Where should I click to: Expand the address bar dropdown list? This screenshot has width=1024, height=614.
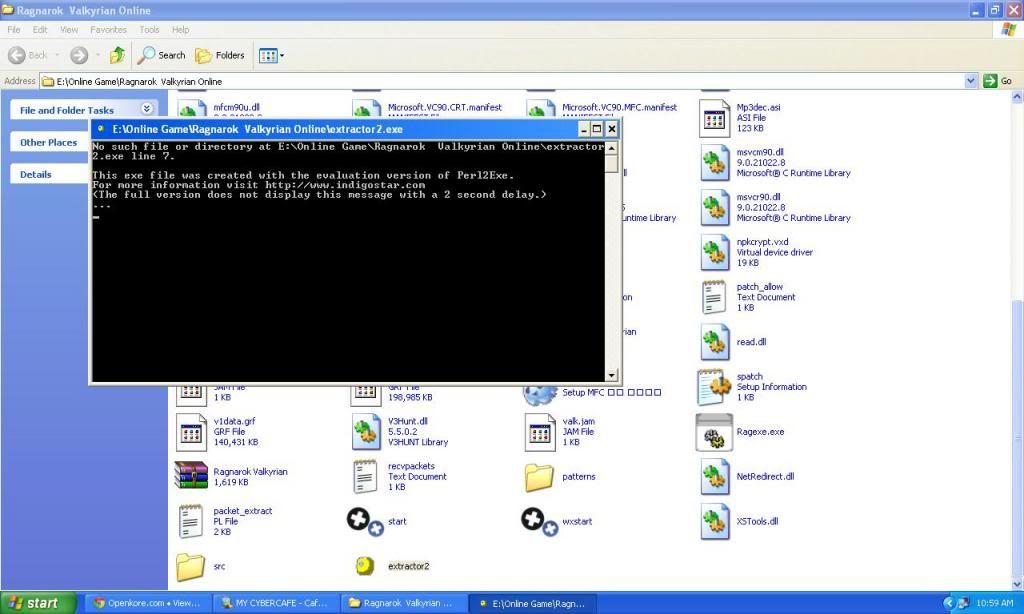pyautogui.click(x=970, y=81)
